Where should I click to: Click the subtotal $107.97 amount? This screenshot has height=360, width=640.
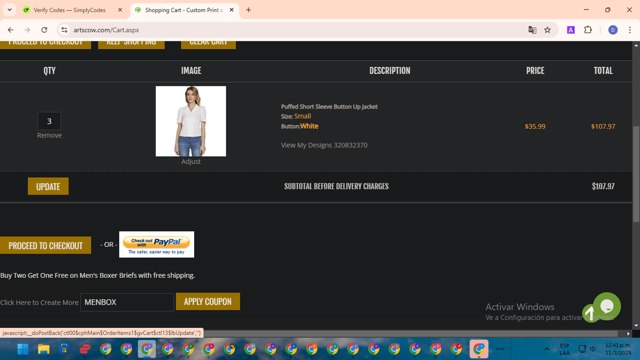coord(603,186)
